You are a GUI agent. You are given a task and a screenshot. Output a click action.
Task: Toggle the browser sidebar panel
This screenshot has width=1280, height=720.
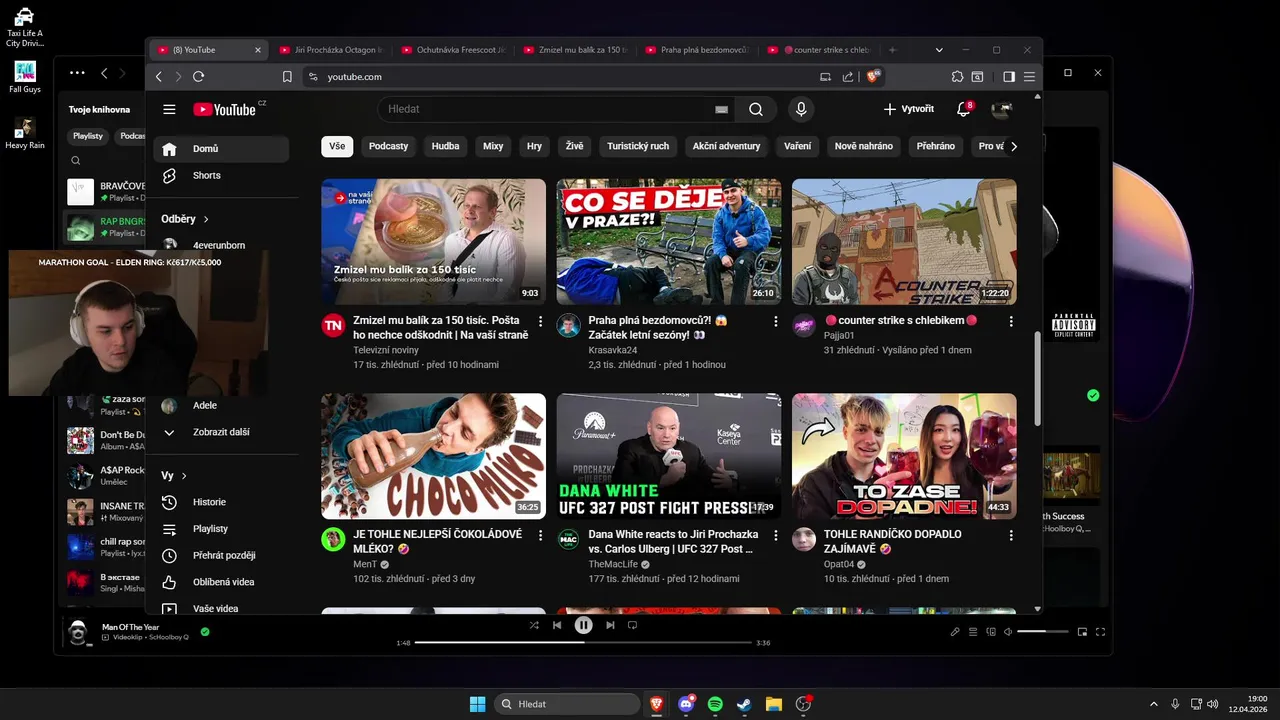pos(1008,76)
